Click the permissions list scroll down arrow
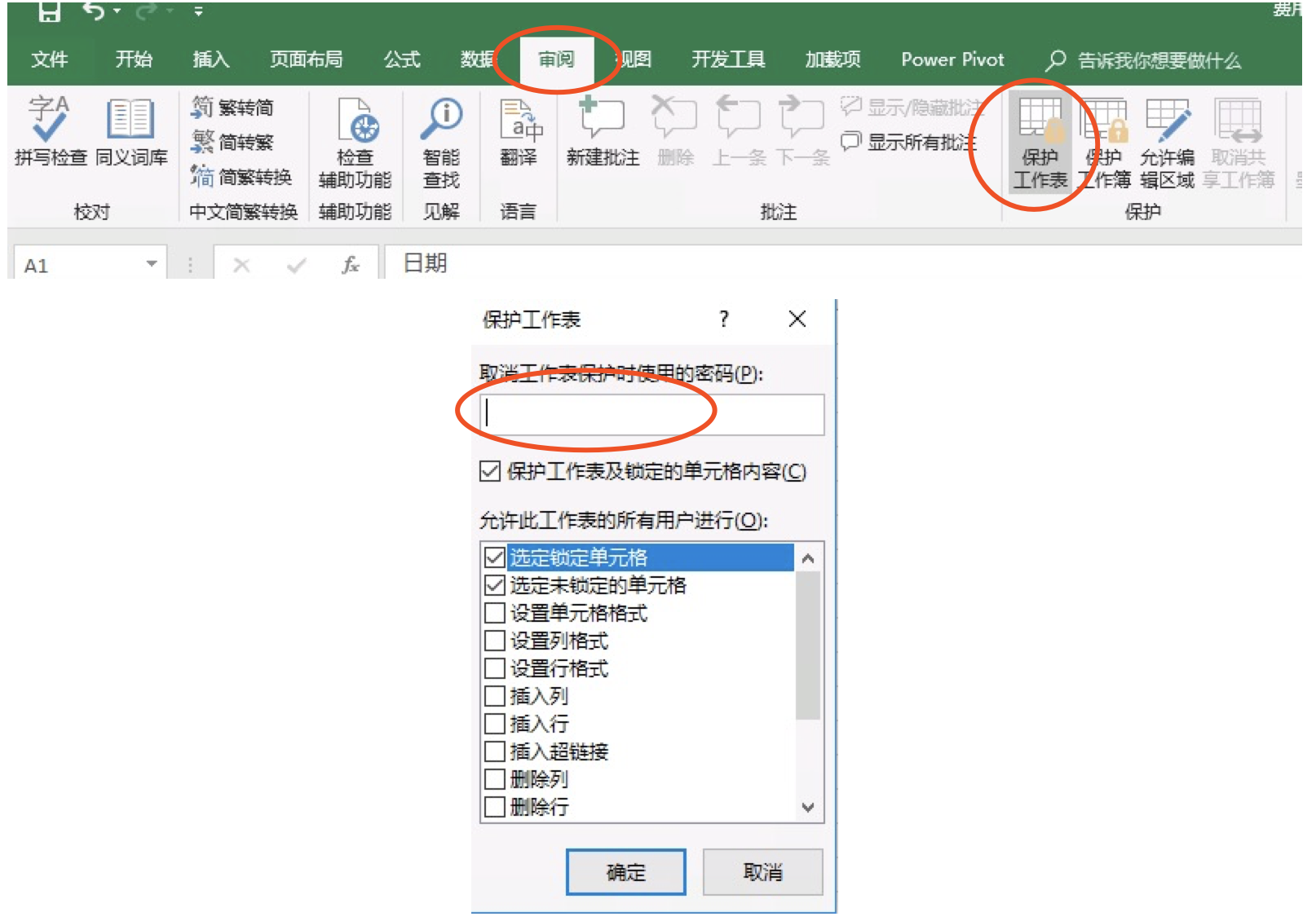 click(x=808, y=807)
